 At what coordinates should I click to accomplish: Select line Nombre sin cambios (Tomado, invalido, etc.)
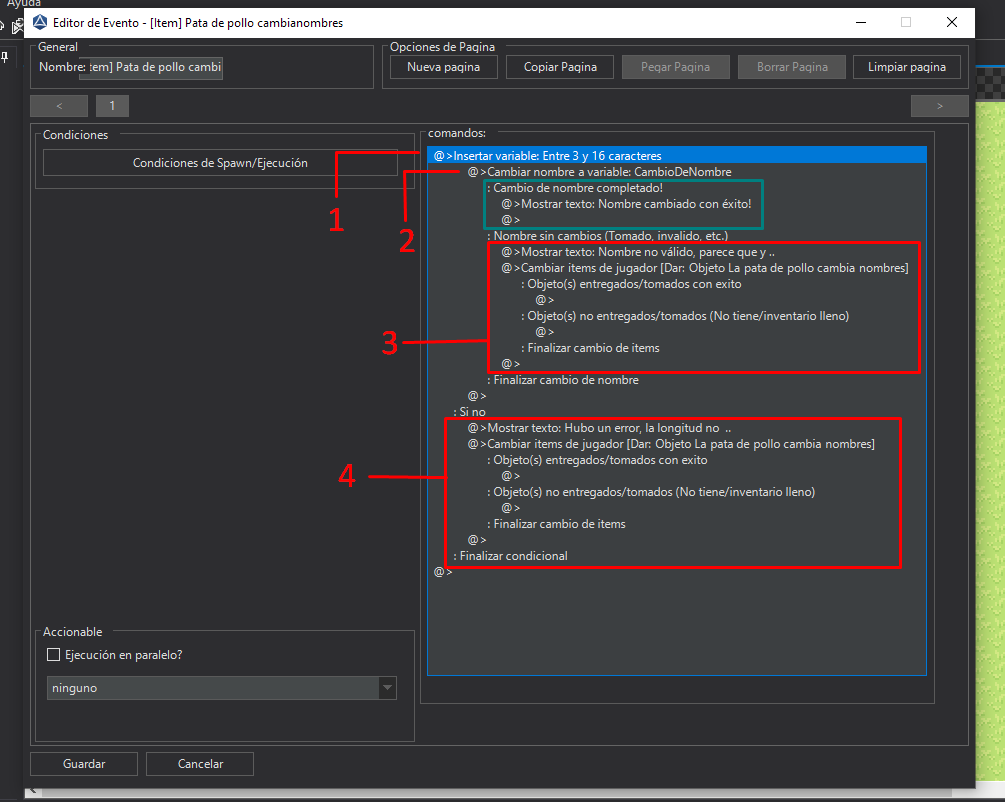coord(608,236)
